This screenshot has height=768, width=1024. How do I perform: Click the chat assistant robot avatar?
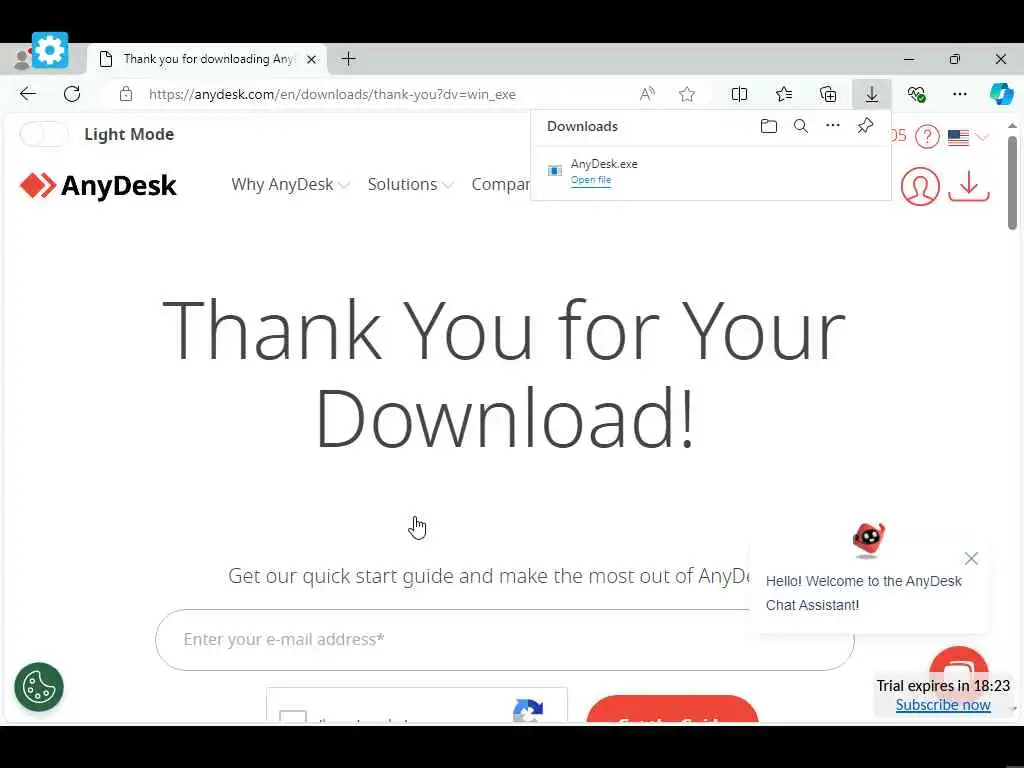869,539
